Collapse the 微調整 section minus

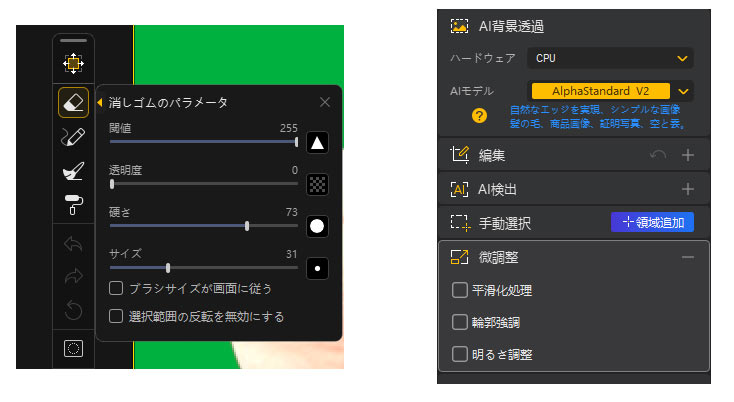[x=687, y=257]
